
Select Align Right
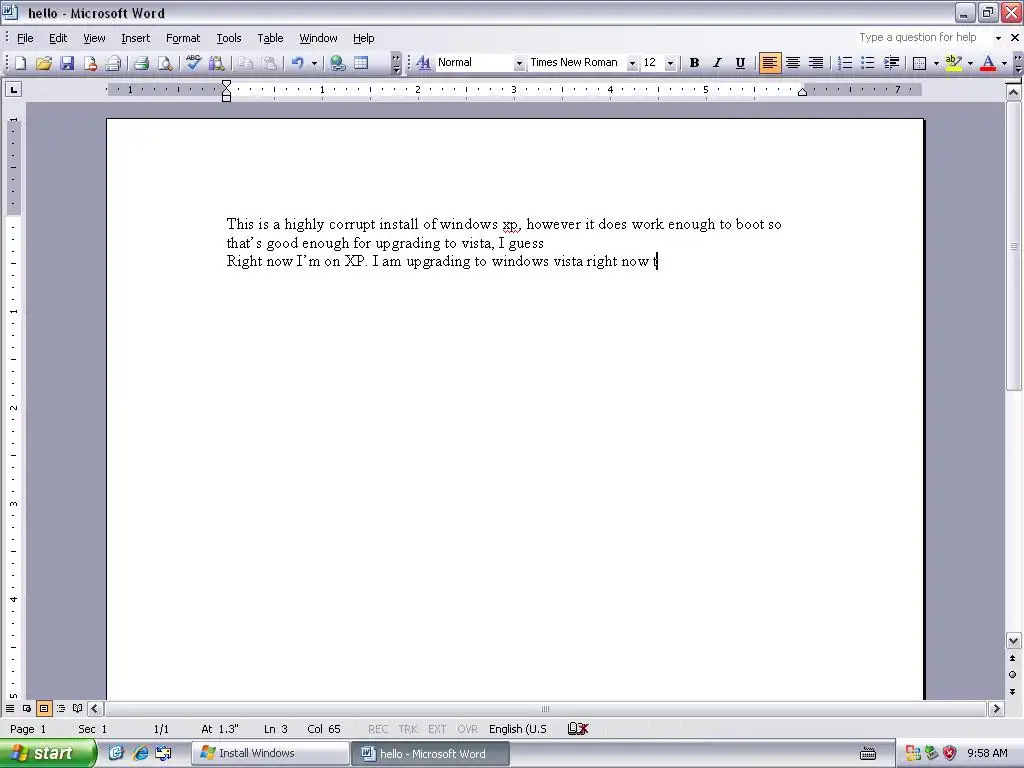click(x=816, y=63)
